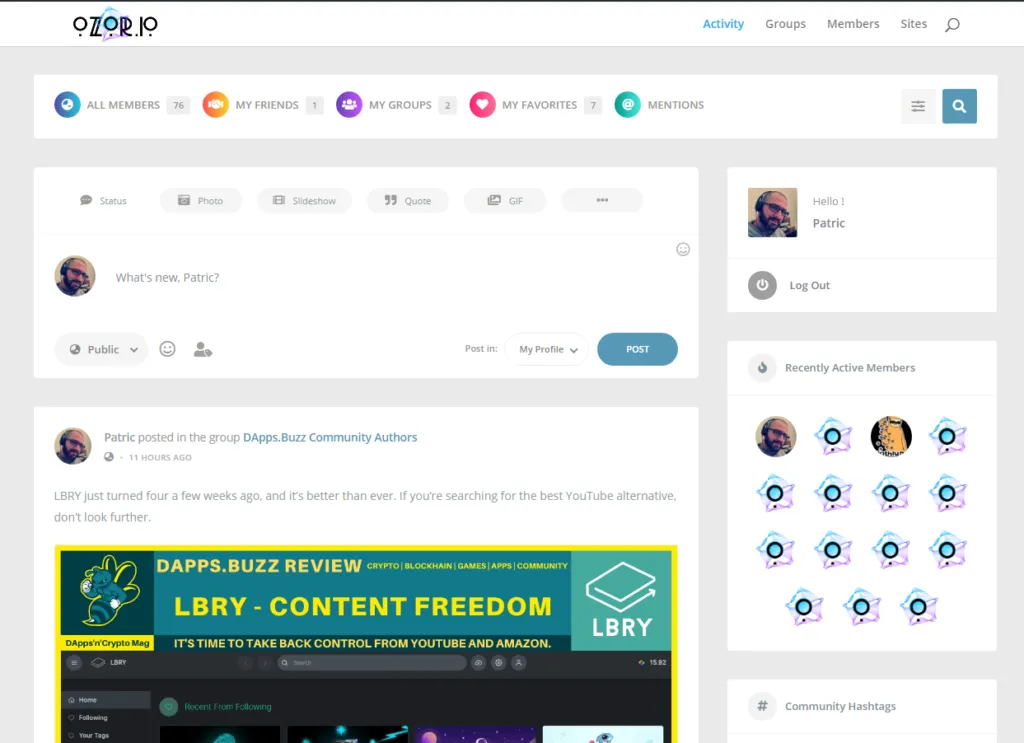The image size is (1024, 743).
Task: Expand the Public privacy dropdown
Action: point(101,349)
